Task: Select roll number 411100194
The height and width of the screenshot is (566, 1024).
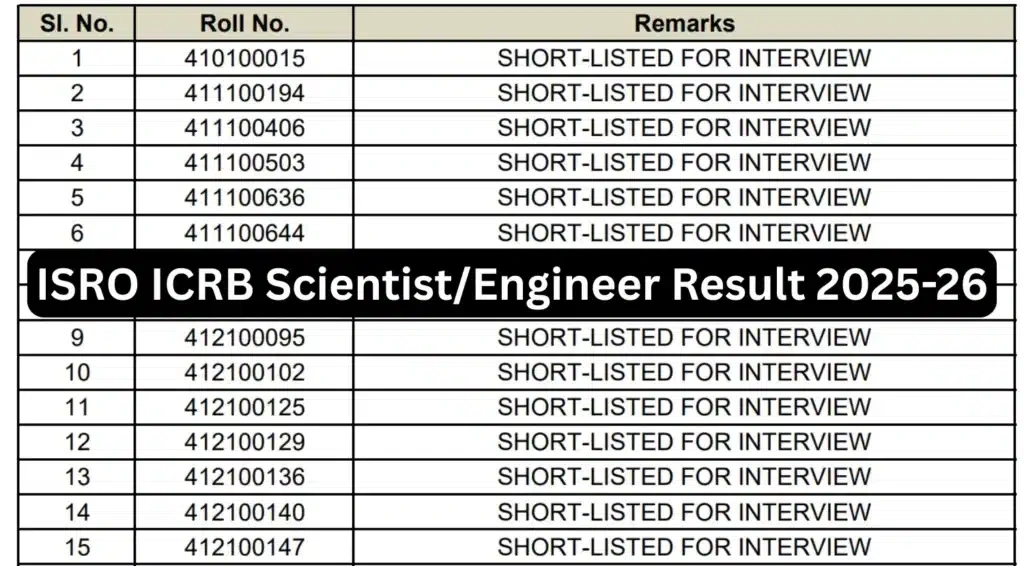Action: [x=244, y=93]
